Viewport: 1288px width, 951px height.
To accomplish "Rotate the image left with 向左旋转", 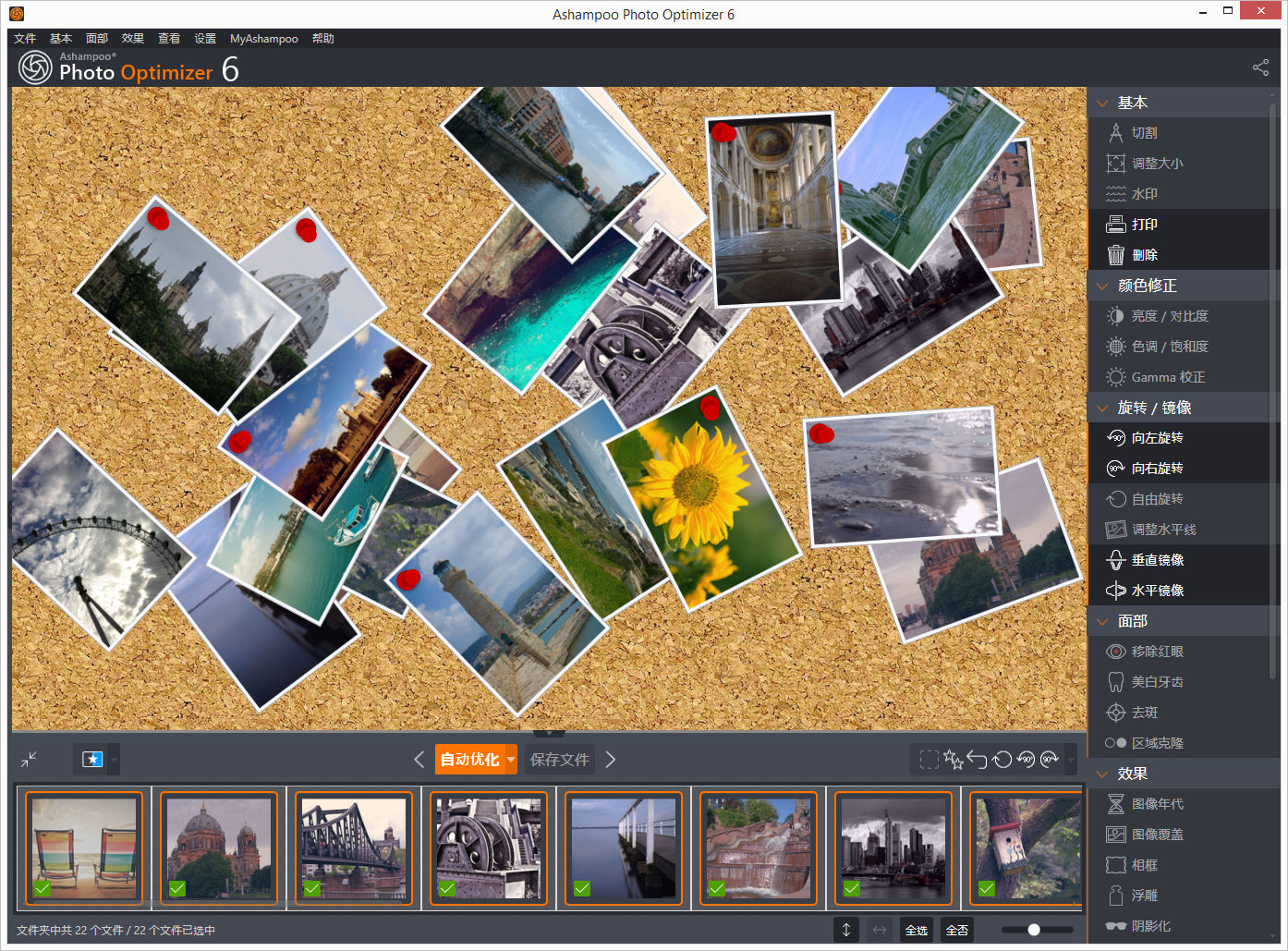I will (1157, 438).
